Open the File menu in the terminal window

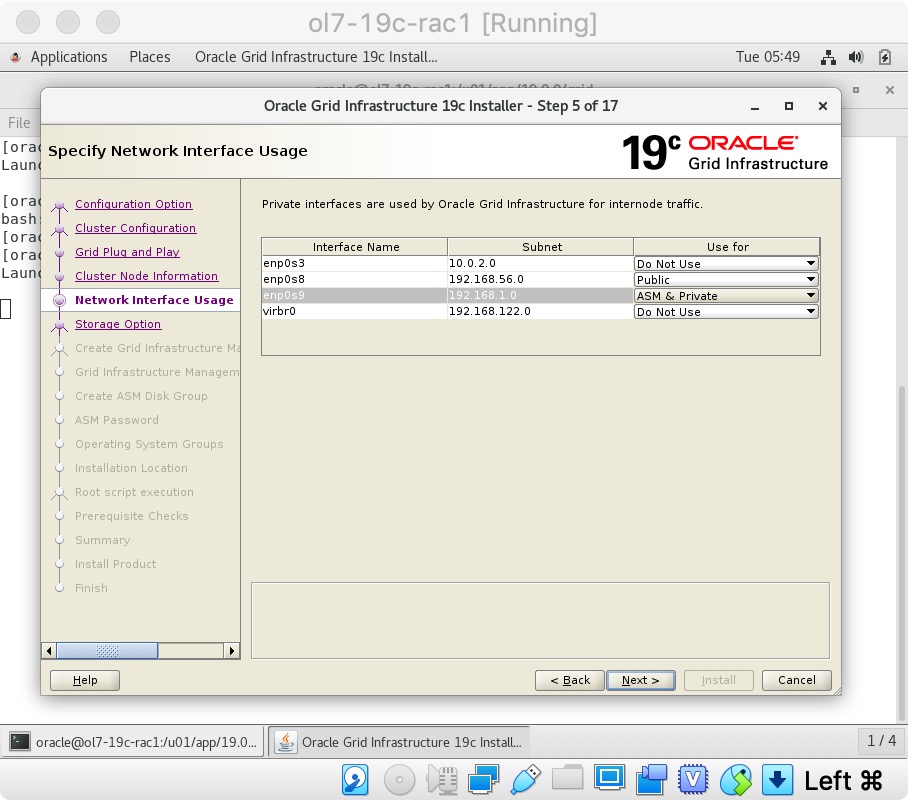(19, 123)
